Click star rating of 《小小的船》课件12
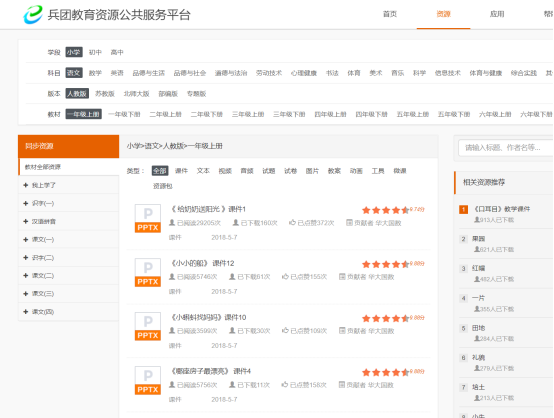This screenshot has width=554, height=418. (385, 264)
